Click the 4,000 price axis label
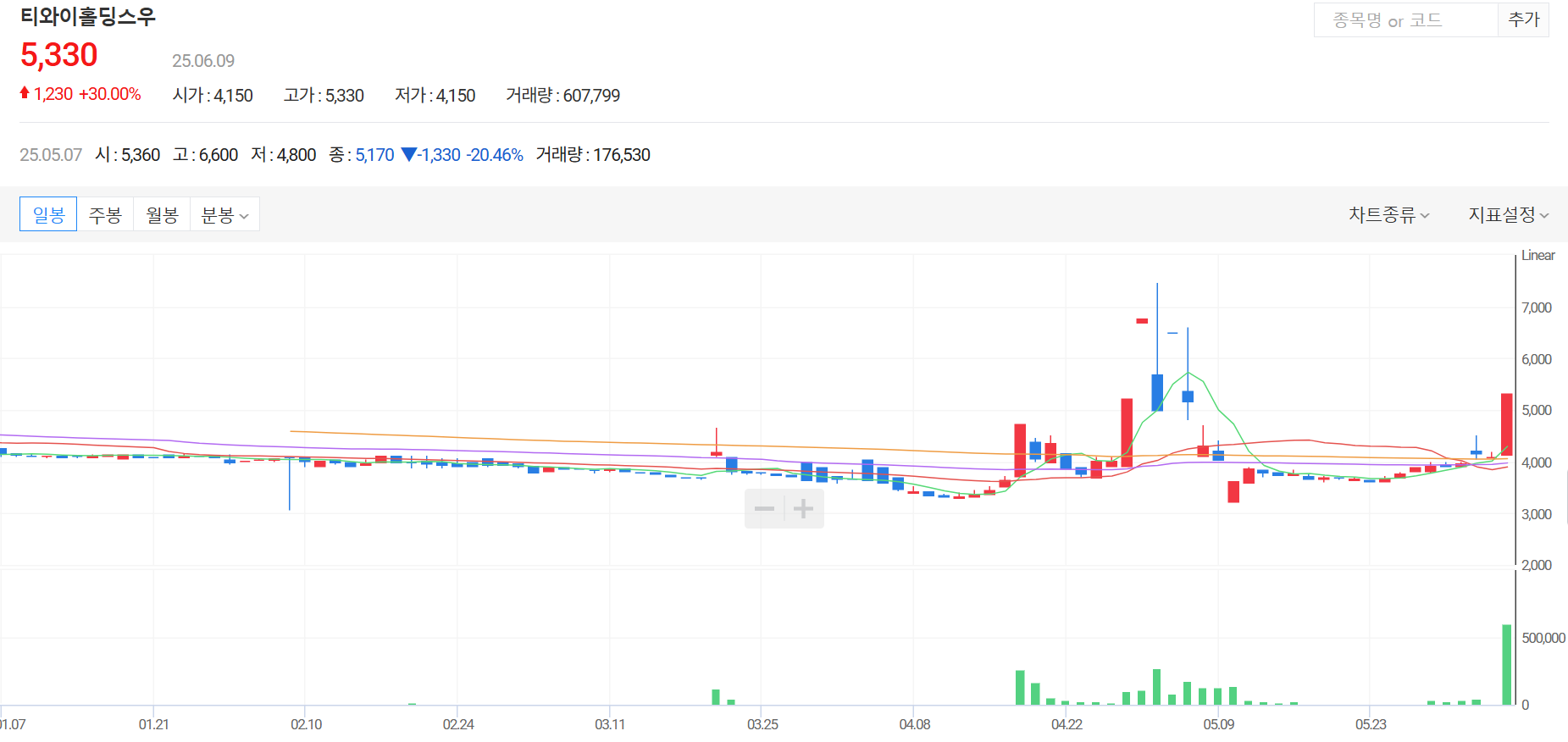Screen dimensions: 1568x742 point(1537,462)
